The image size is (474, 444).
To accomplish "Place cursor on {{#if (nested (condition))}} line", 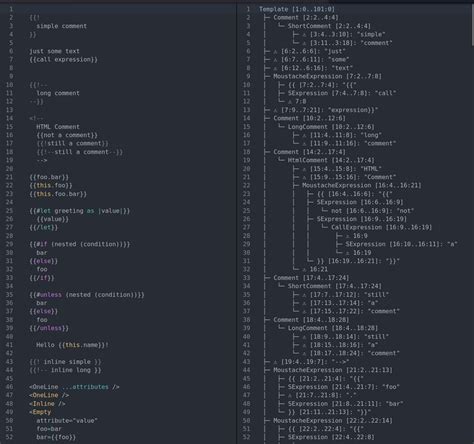I will click(80, 244).
